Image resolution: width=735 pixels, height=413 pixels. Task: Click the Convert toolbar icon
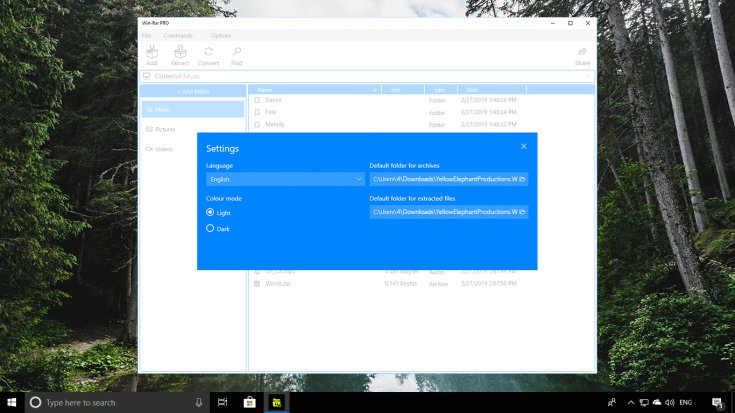[x=208, y=53]
